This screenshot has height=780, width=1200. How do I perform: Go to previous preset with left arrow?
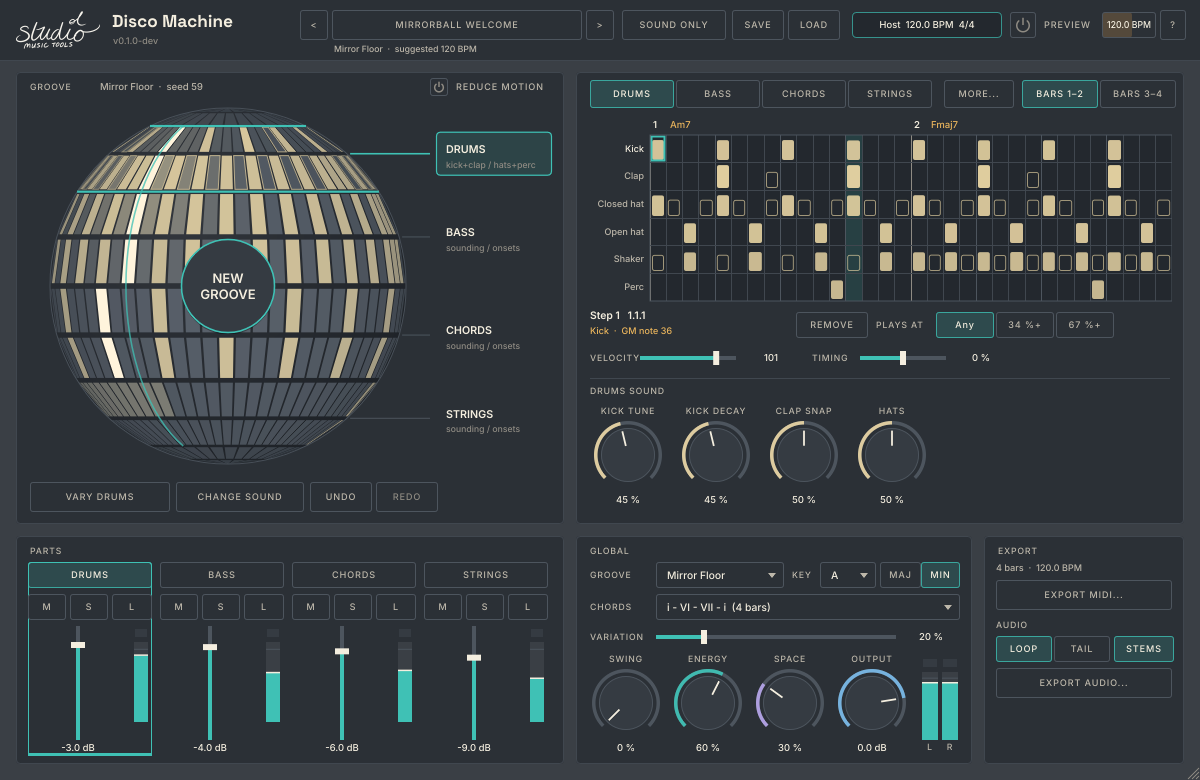pos(314,25)
